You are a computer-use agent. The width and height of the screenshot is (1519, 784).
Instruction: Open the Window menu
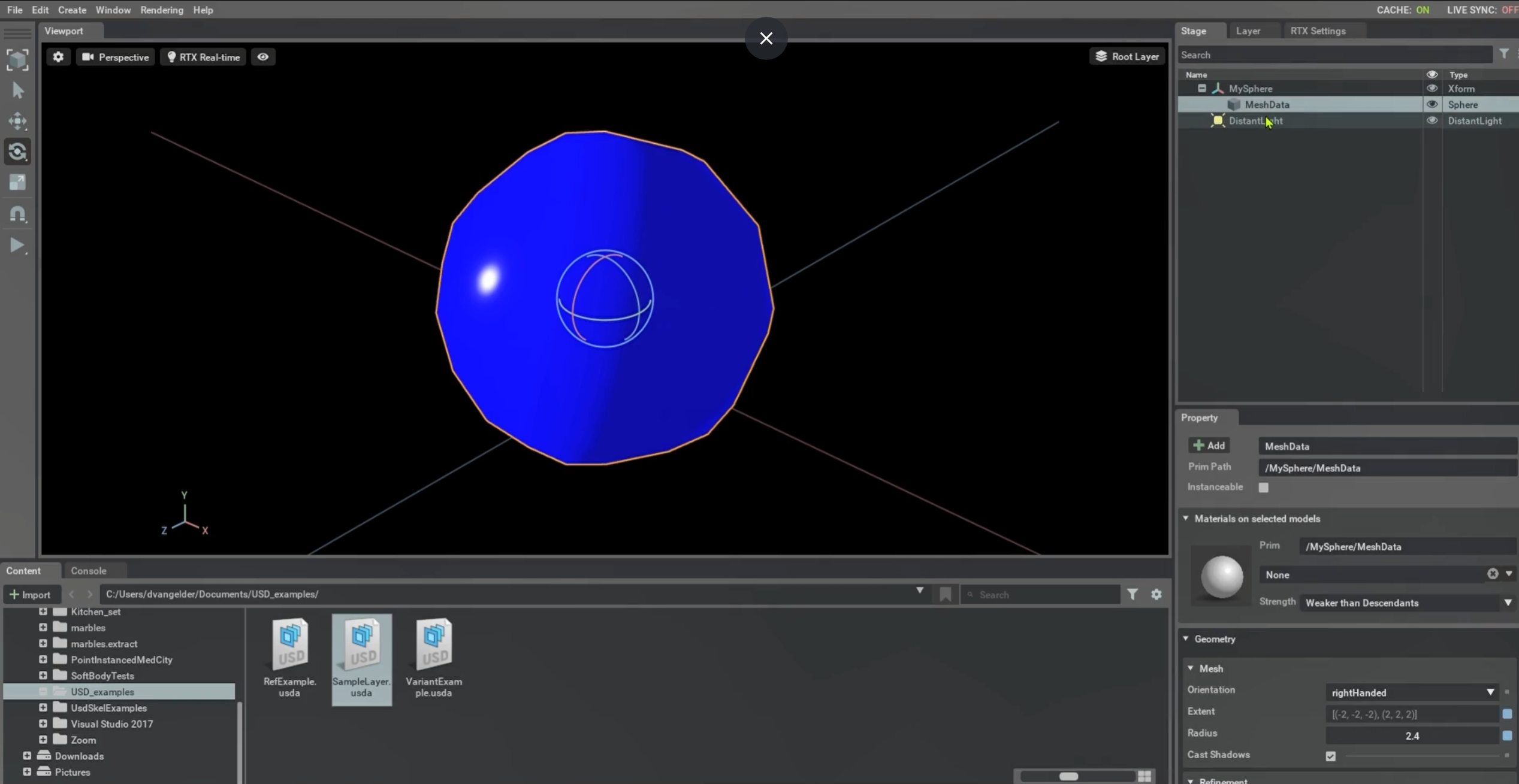click(x=113, y=10)
